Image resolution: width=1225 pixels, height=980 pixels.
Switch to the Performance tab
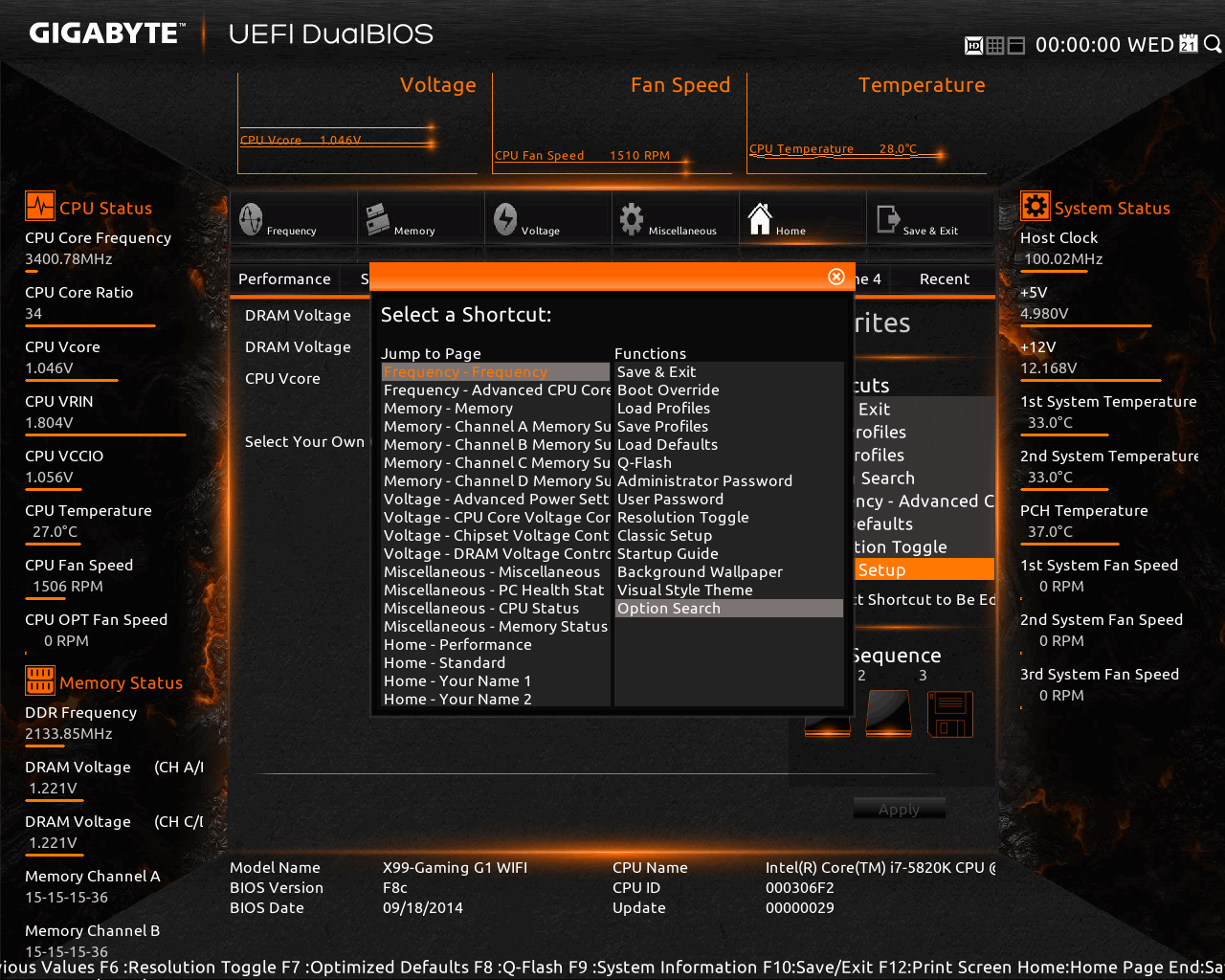284,278
